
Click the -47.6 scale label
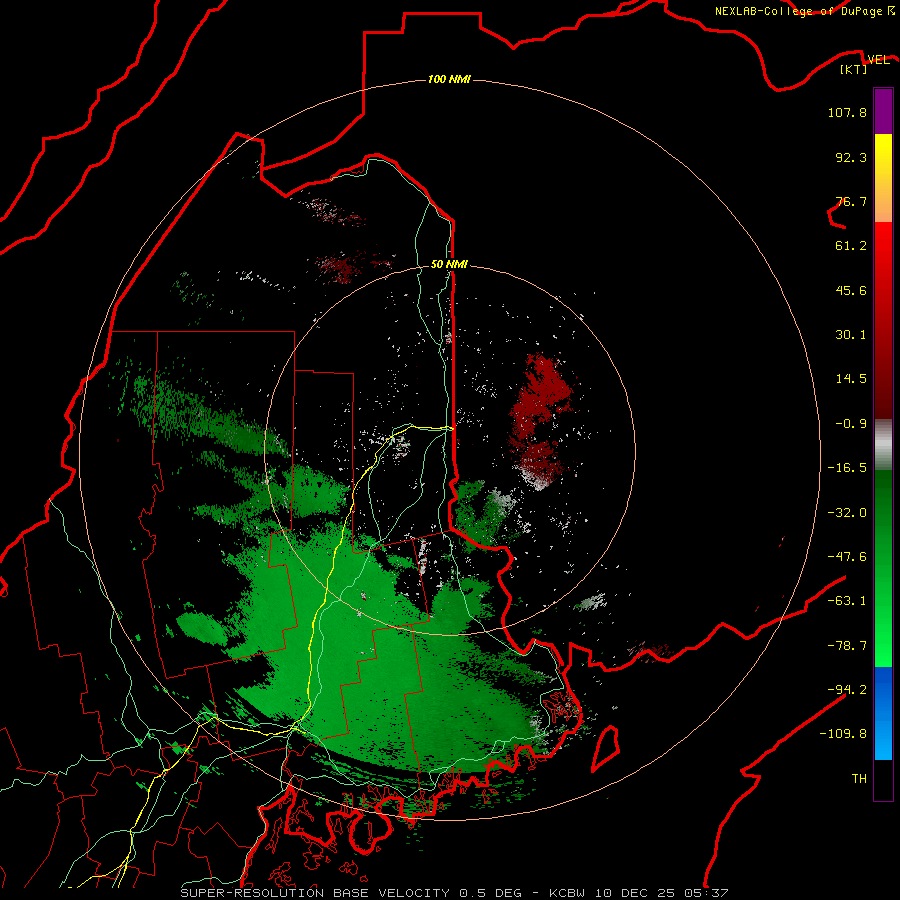pos(847,557)
